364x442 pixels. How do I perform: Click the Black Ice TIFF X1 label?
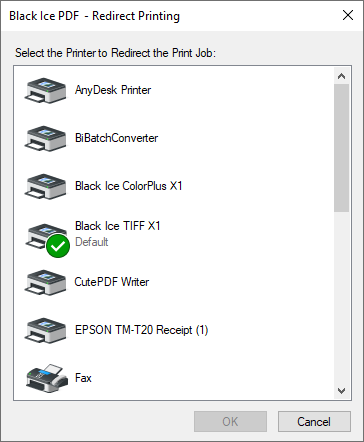118,226
